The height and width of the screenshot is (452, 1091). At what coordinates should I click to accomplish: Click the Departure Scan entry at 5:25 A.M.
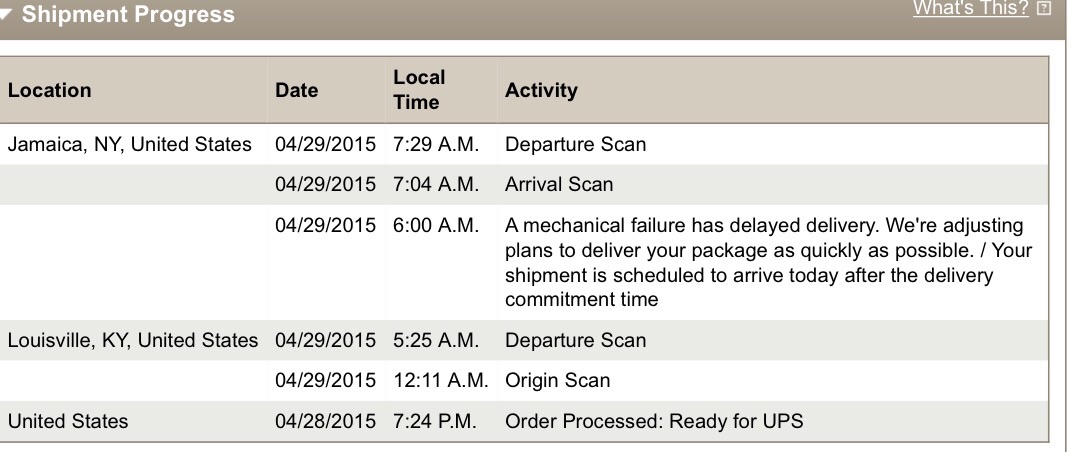click(575, 341)
